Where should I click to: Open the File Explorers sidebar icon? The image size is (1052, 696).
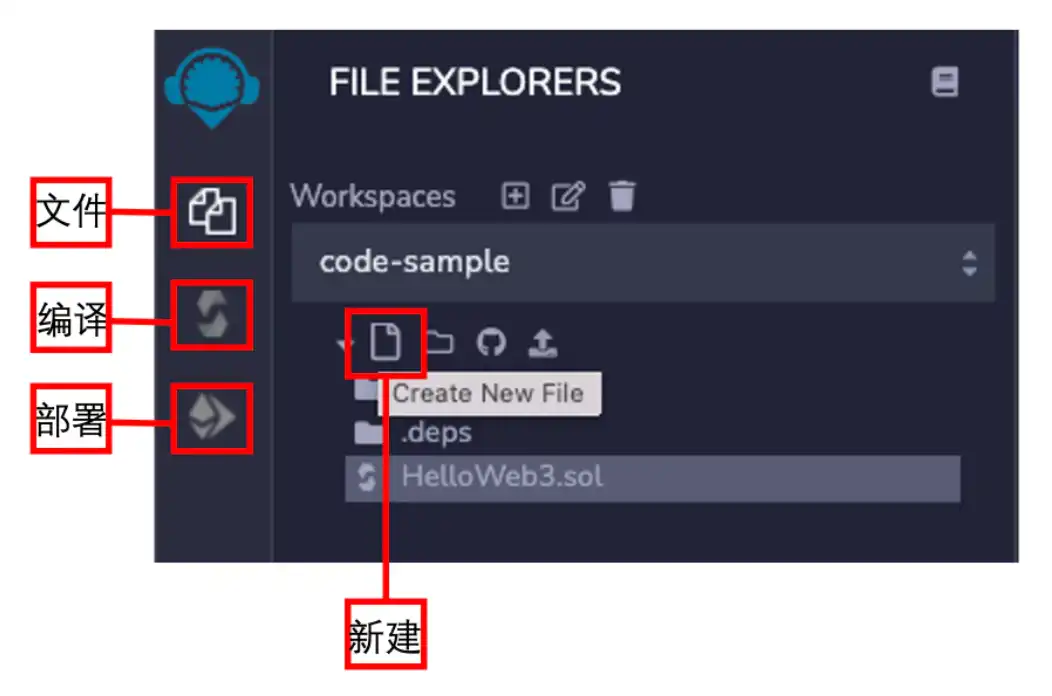212,211
